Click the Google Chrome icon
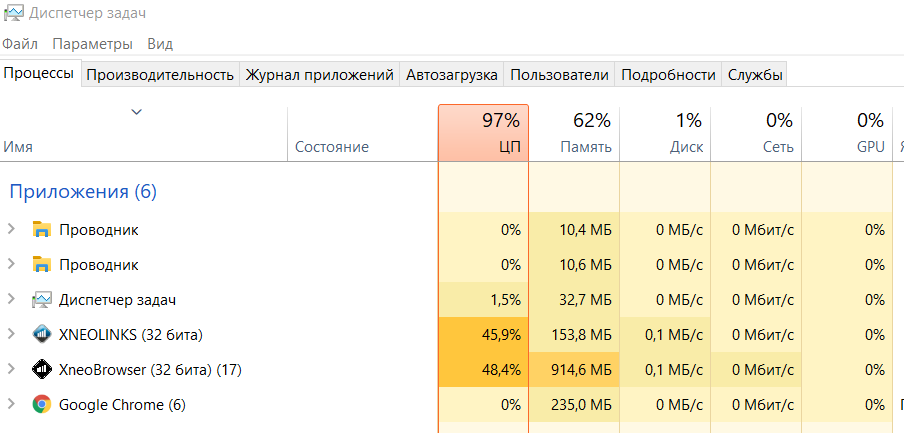Image resolution: width=904 pixels, height=433 pixels. (42, 405)
